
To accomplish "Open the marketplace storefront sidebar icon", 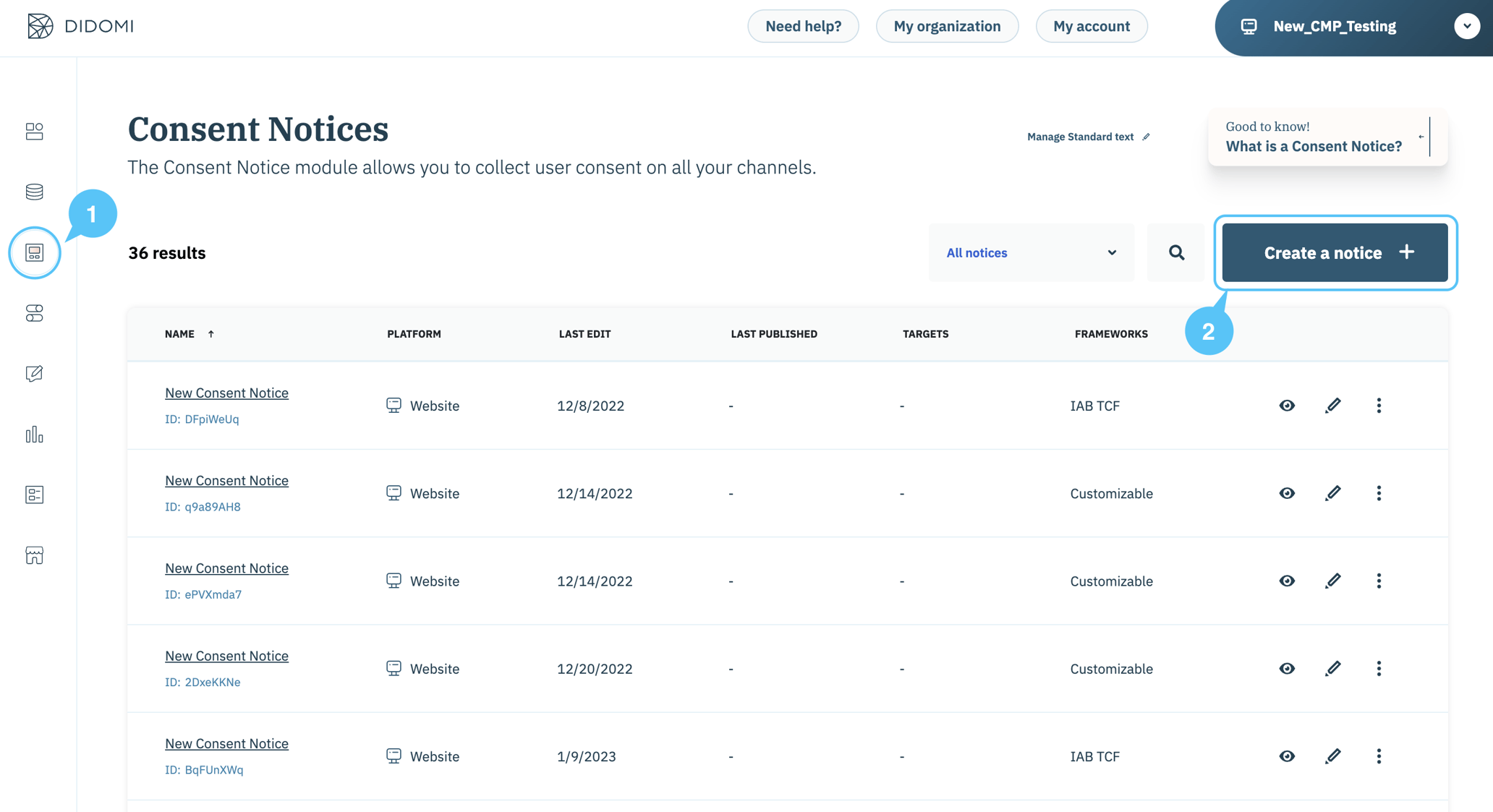I will (x=34, y=555).
